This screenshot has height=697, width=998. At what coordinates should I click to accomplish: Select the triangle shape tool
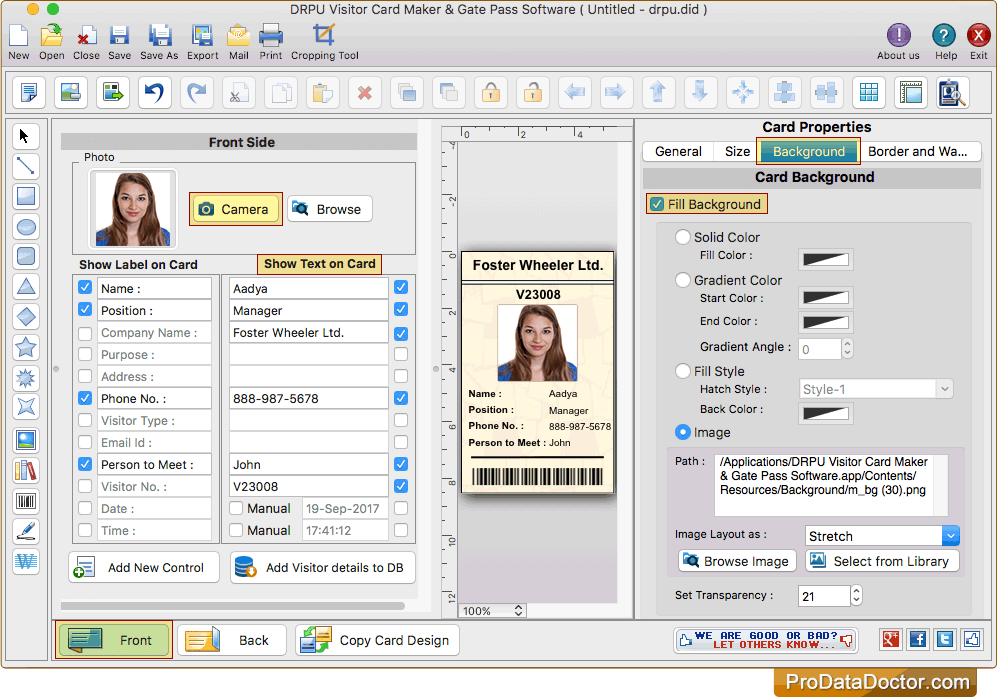[25, 287]
